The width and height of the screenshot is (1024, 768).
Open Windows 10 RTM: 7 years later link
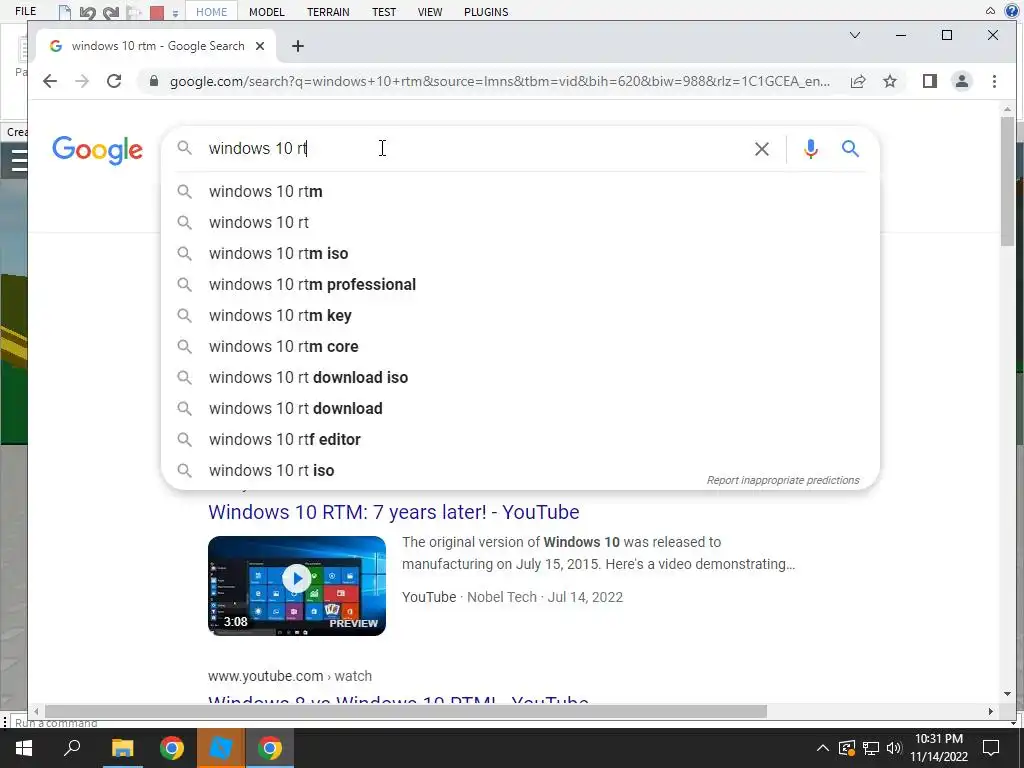[x=393, y=512]
